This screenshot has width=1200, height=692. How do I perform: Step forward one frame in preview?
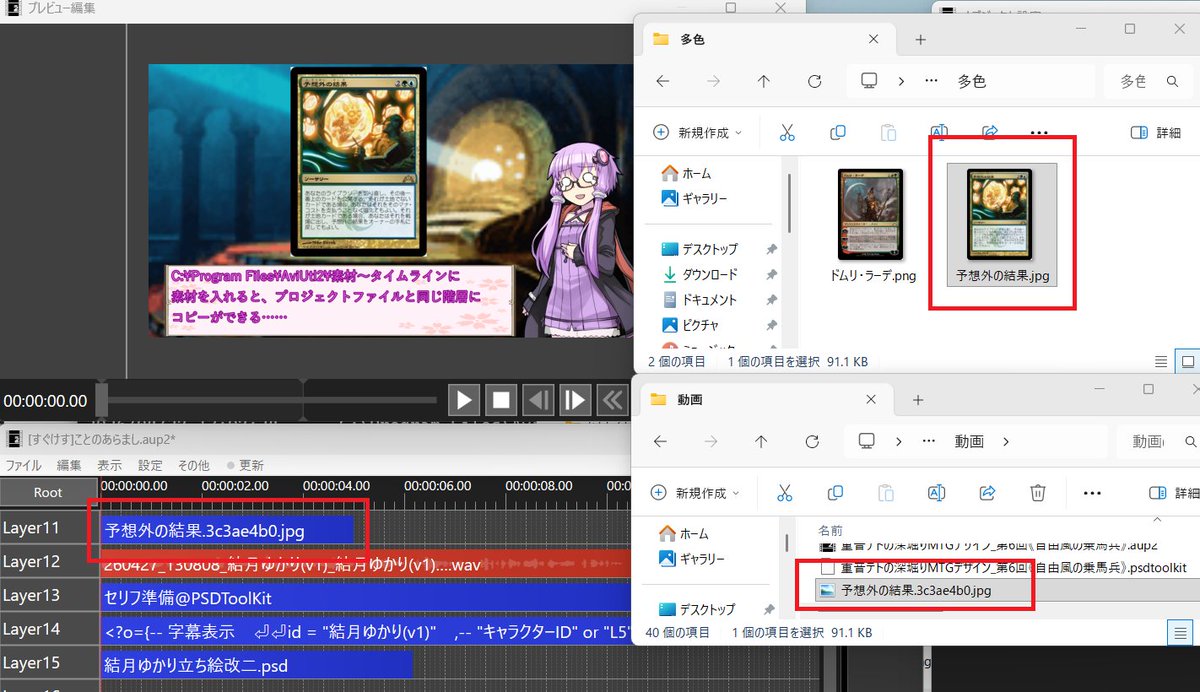click(x=575, y=400)
